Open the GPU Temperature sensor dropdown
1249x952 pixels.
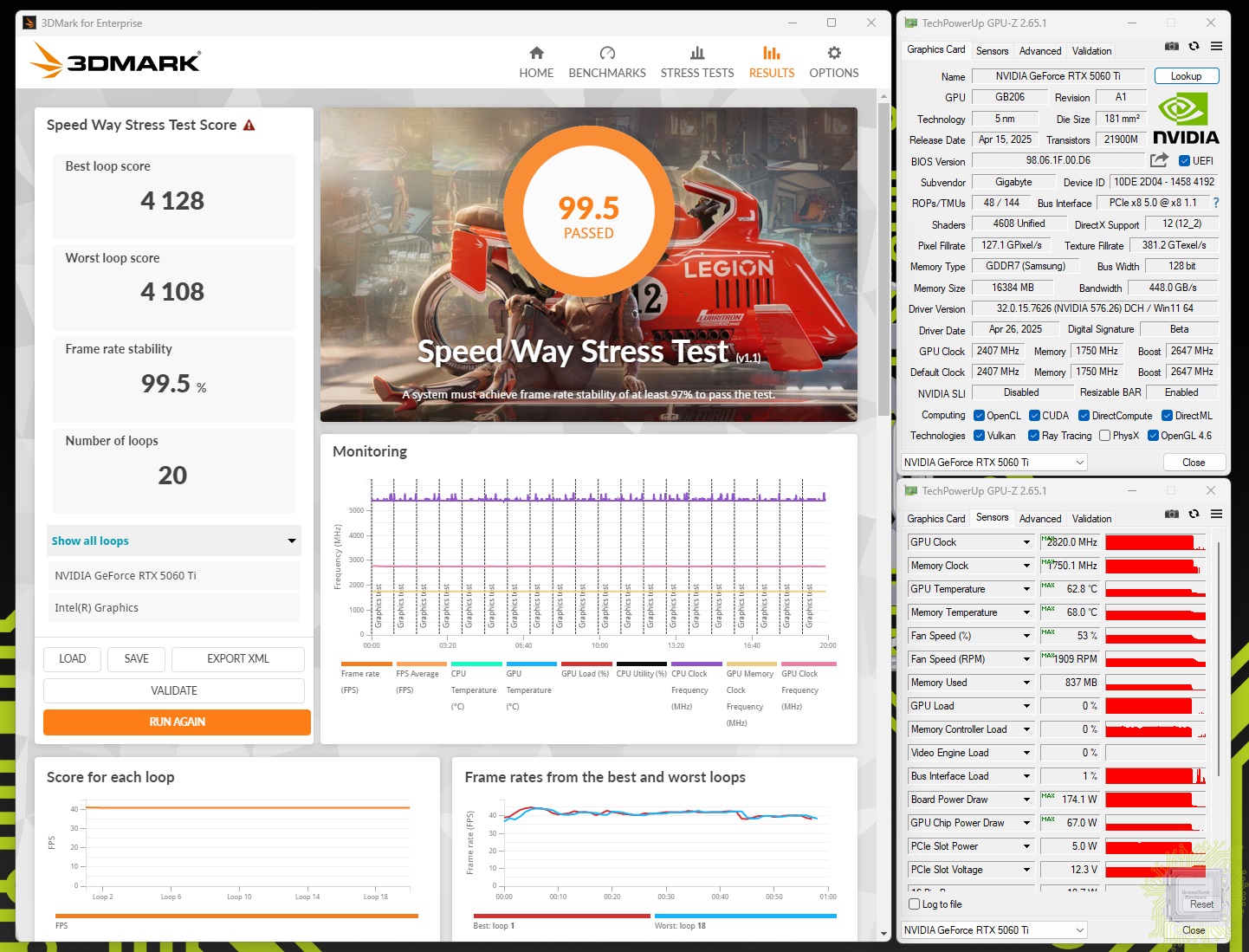[1026, 589]
